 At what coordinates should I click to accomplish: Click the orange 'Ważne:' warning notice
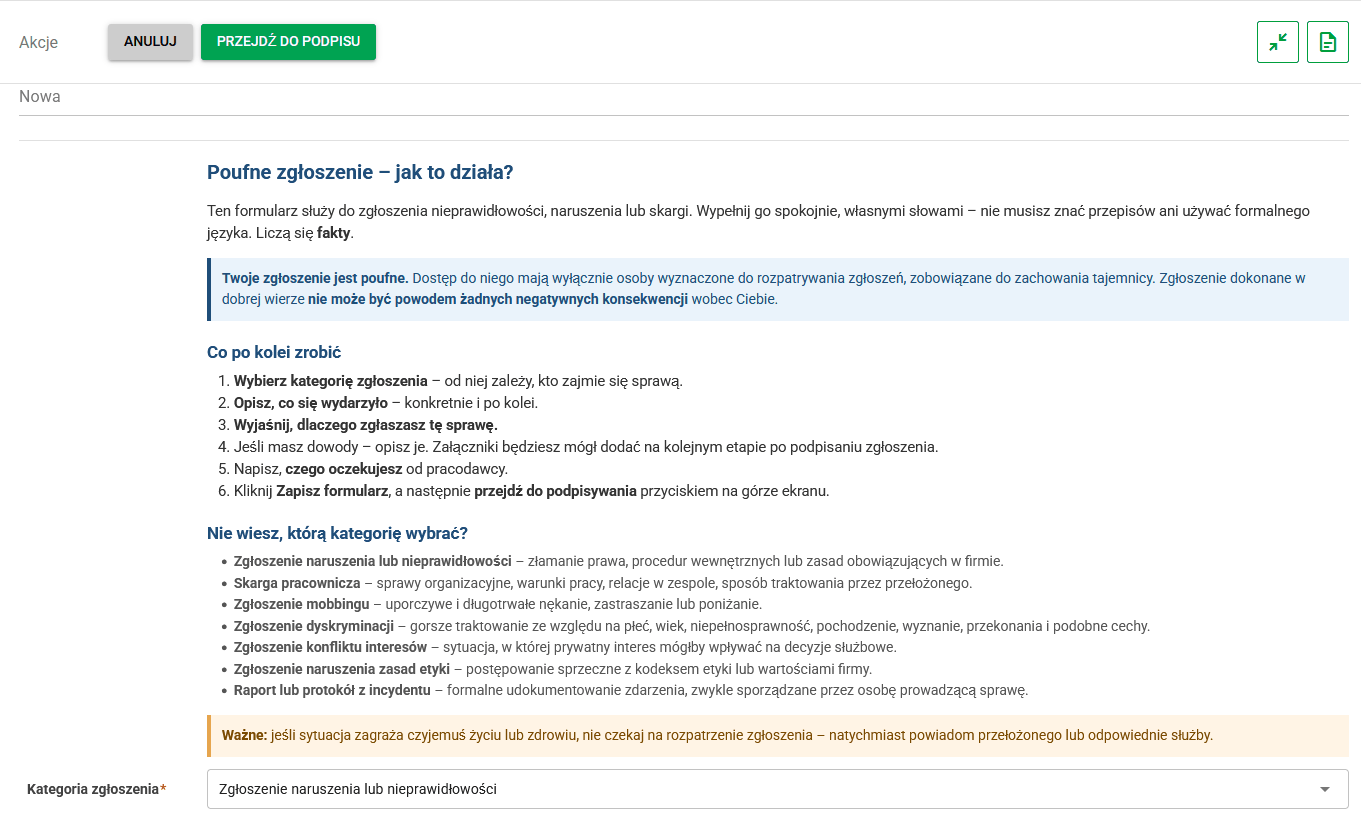click(x=778, y=735)
